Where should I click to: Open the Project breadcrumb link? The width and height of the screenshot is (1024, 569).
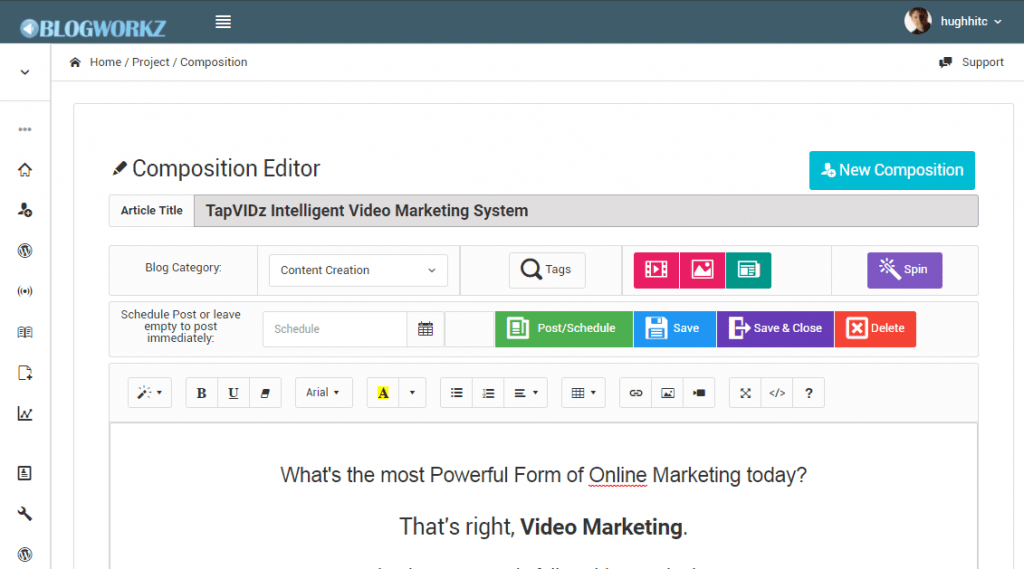click(x=150, y=62)
